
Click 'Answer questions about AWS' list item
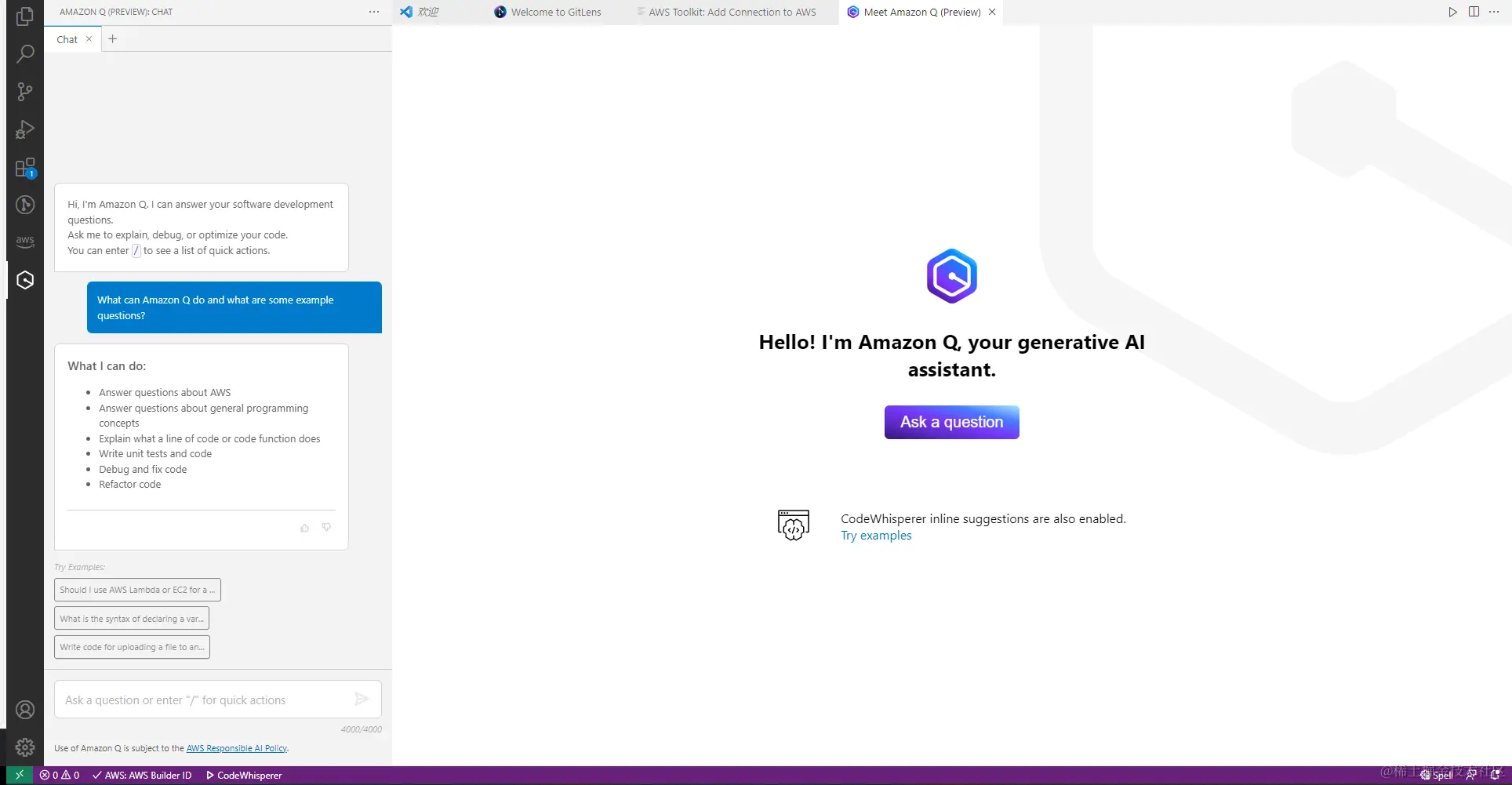click(x=165, y=392)
